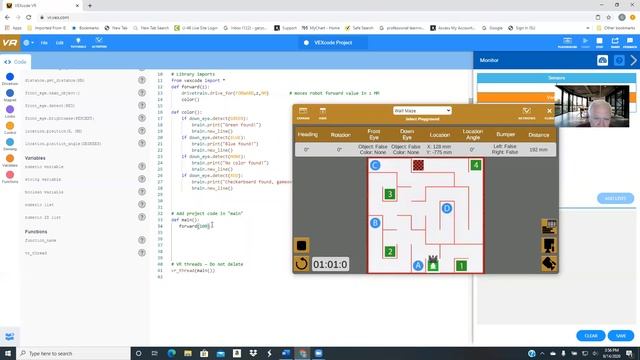Click the Clear button
Image resolution: width=640 pixels, height=360 pixels.
591,336
